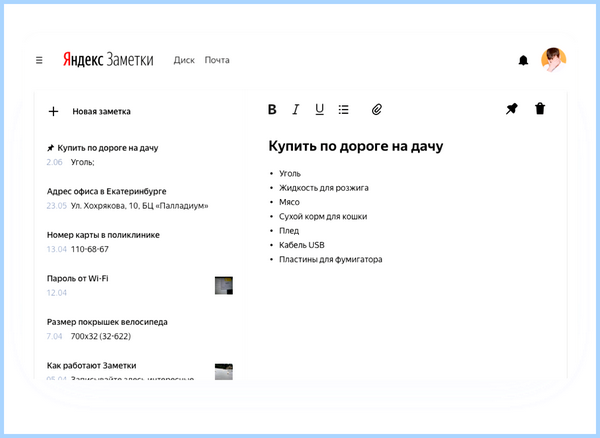Click pin icon beside Купить по дороге на дачу in list
Image resolution: width=600 pixels, height=438 pixels.
tap(50, 148)
